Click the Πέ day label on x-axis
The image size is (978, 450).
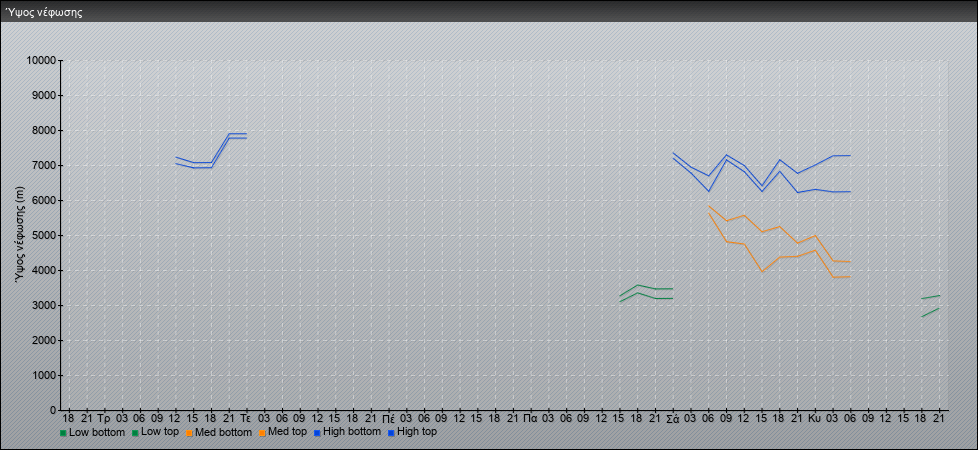[x=388, y=418]
